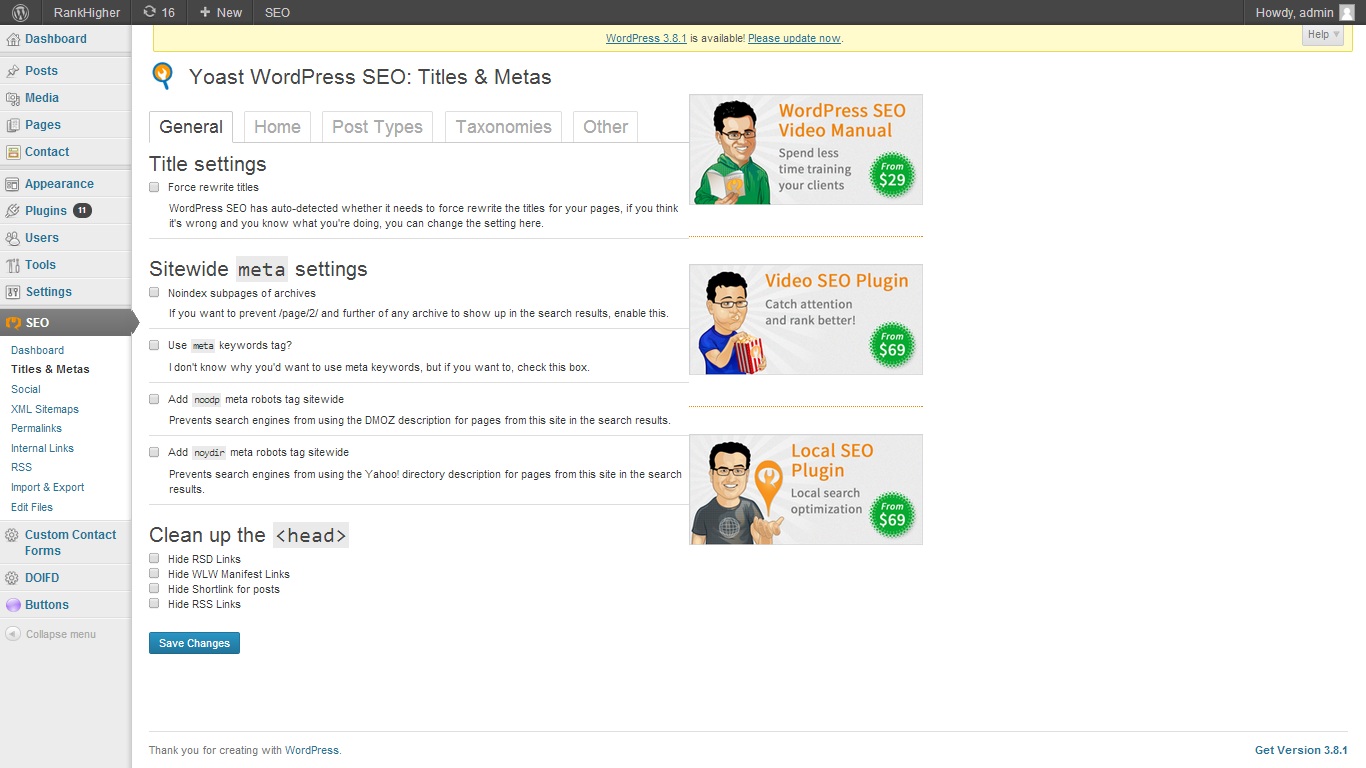Image resolution: width=1366 pixels, height=768 pixels.
Task: Click the Plugins icon in sidebar
Action: point(13,211)
